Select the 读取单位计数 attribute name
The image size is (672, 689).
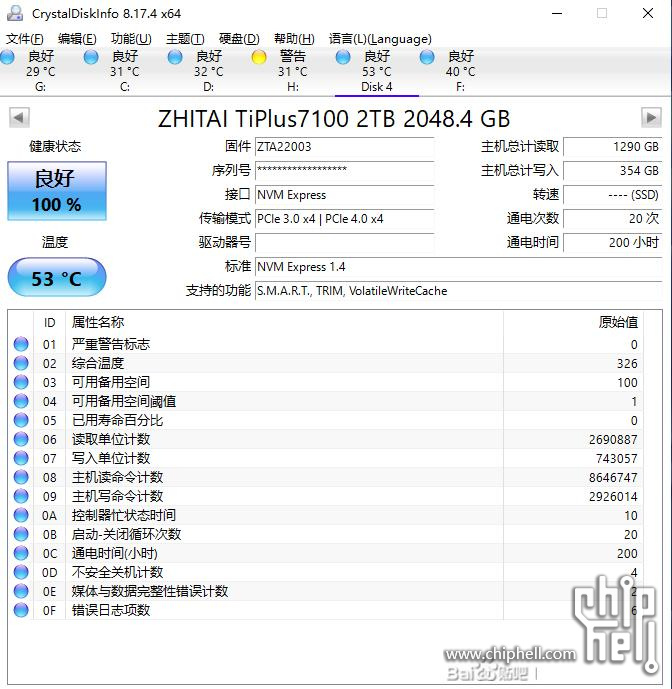pyautogui.click(x=111, y=439)
